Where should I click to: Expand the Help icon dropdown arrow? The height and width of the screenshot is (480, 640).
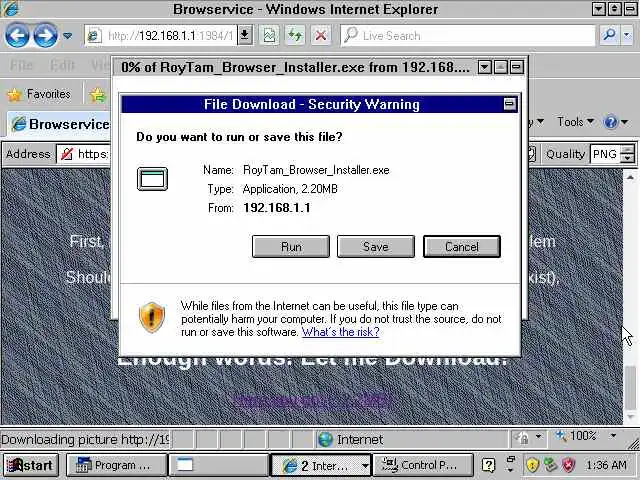click(624, 122)
